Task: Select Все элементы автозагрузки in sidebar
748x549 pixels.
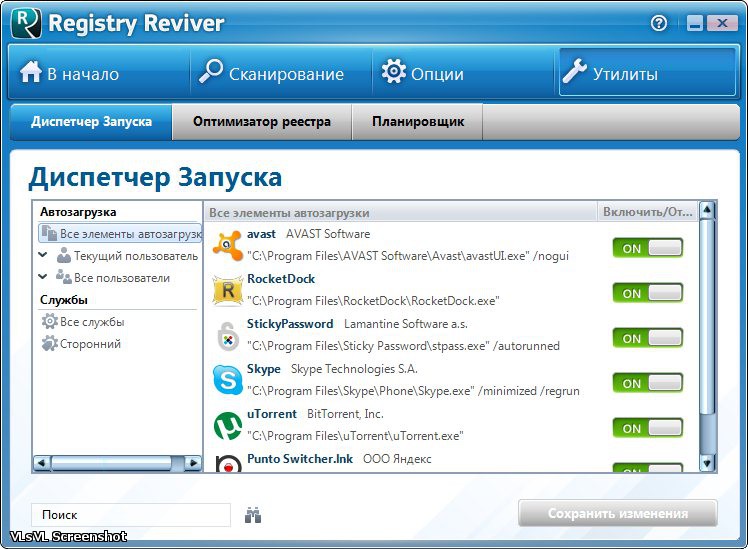Action: pos(120,233)
